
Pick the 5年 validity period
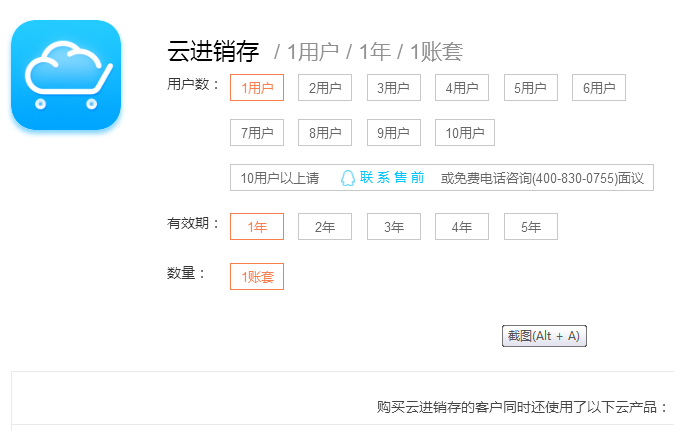click(531, 226)
